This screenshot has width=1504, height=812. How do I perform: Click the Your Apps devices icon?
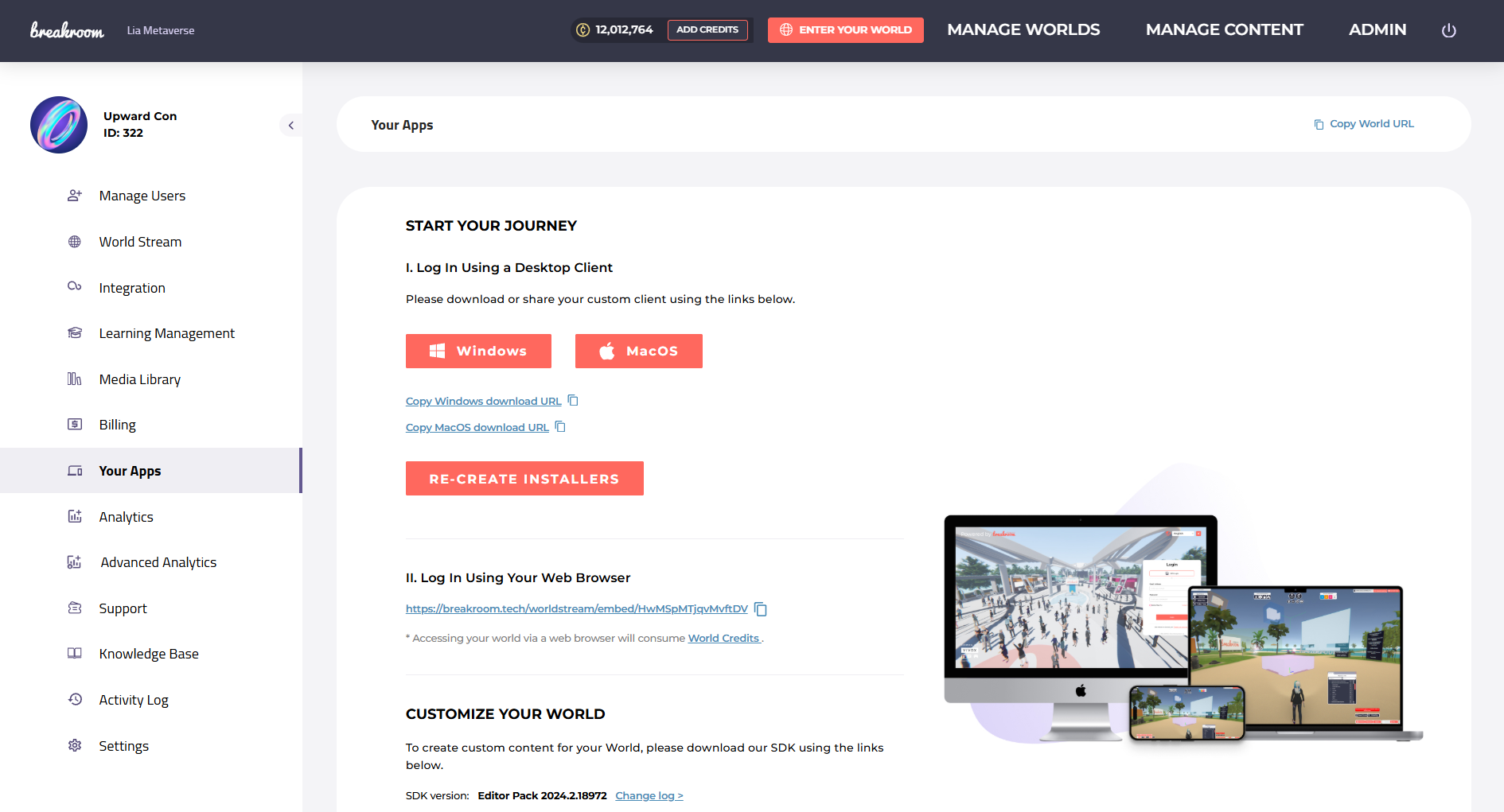[75, 471]
